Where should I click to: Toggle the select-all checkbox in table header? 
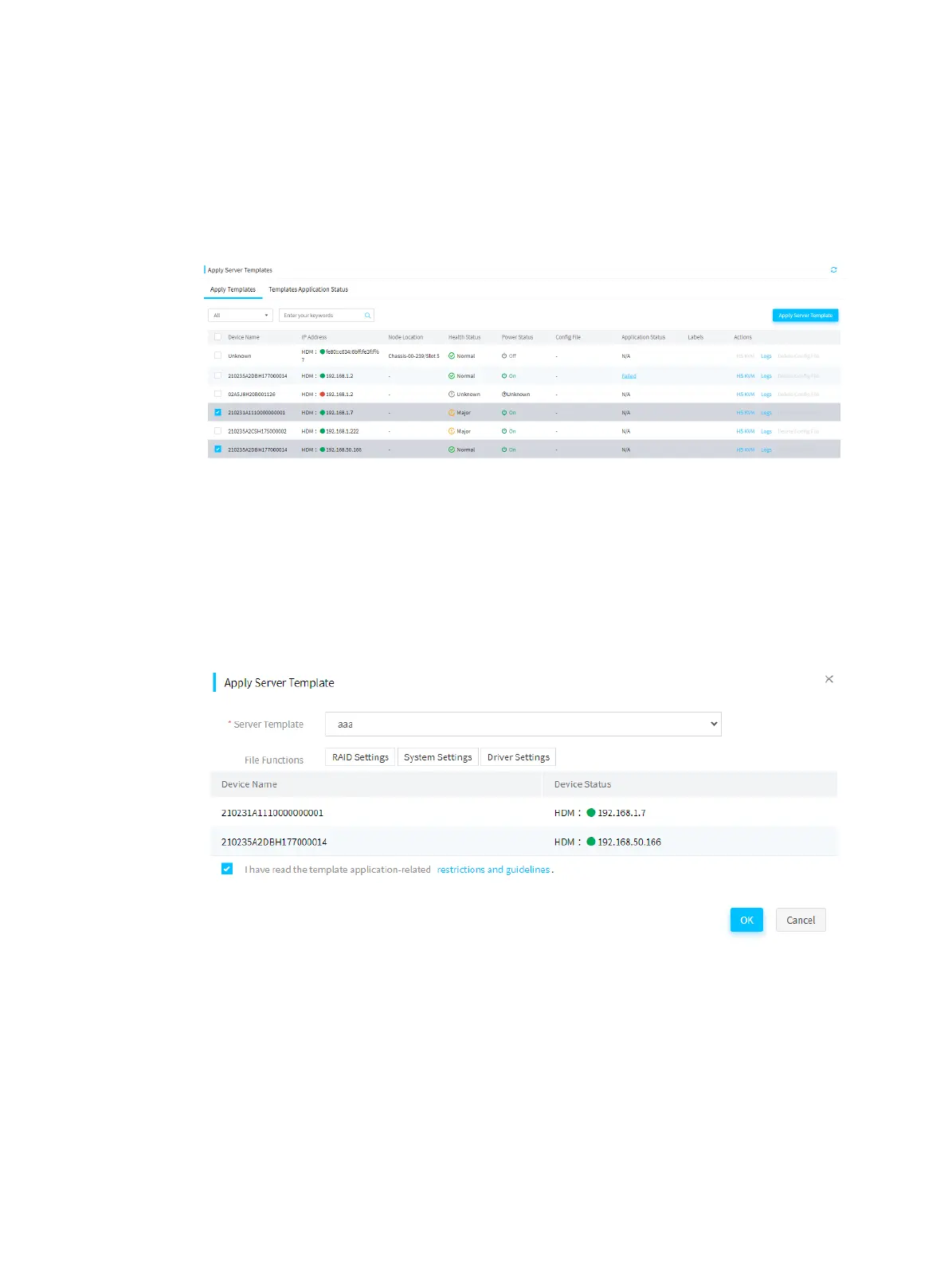coord(217,337)
